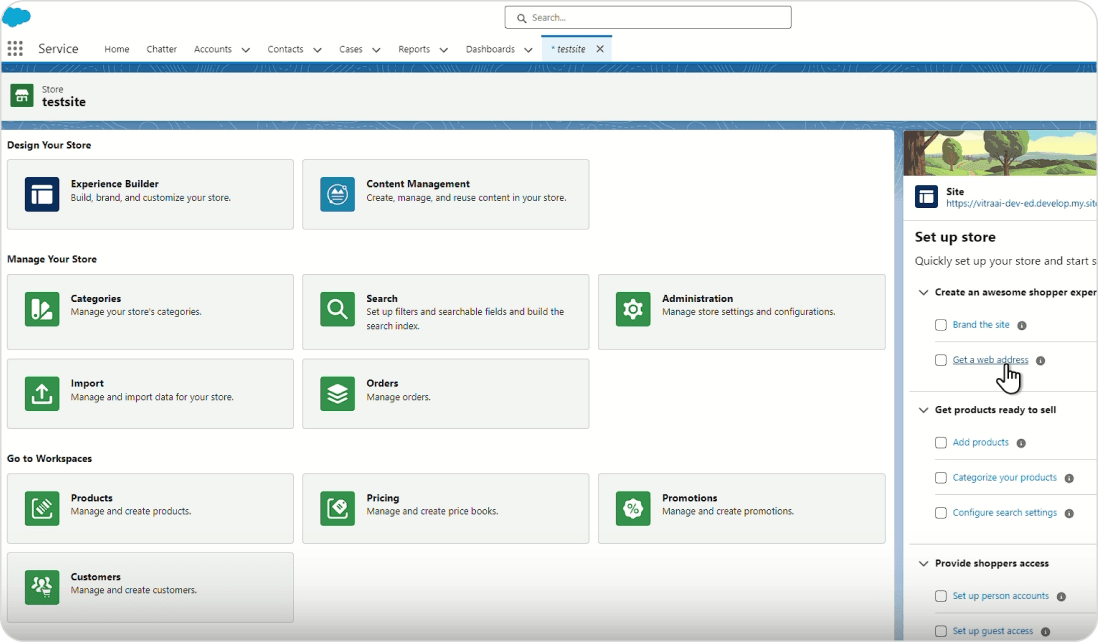
Task: Click the Search tile magnifier icon
Action: click(338, 309)
